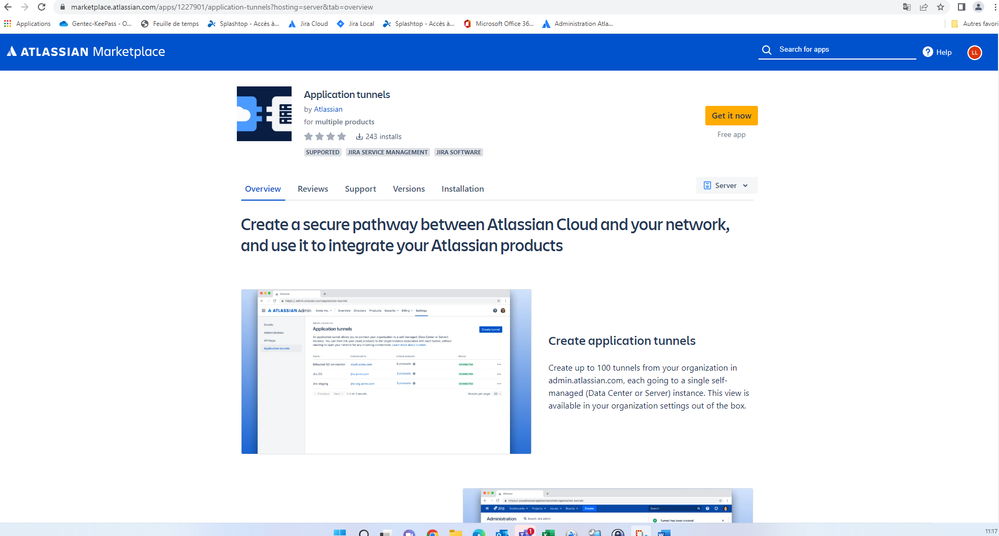Open the Jira Local bookmark

click(x=356, y=24)
